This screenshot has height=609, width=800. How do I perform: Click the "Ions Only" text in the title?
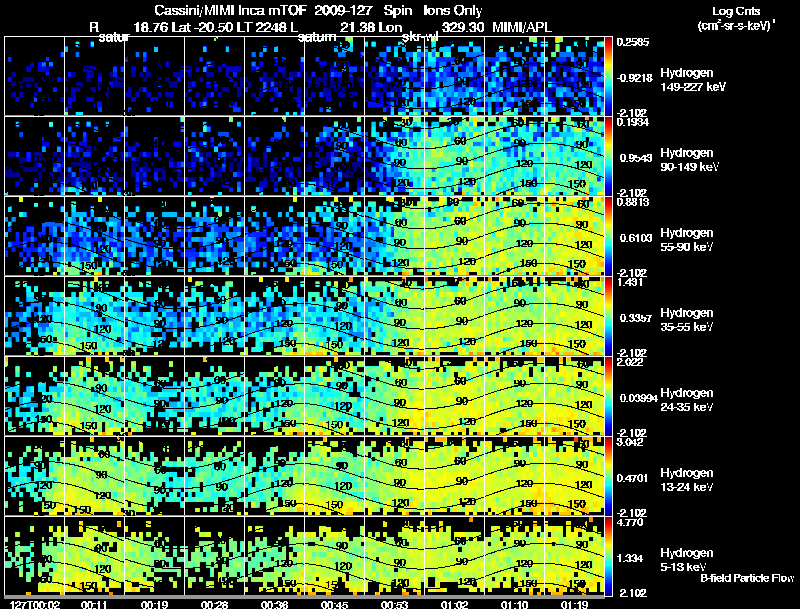pos(453,10)
